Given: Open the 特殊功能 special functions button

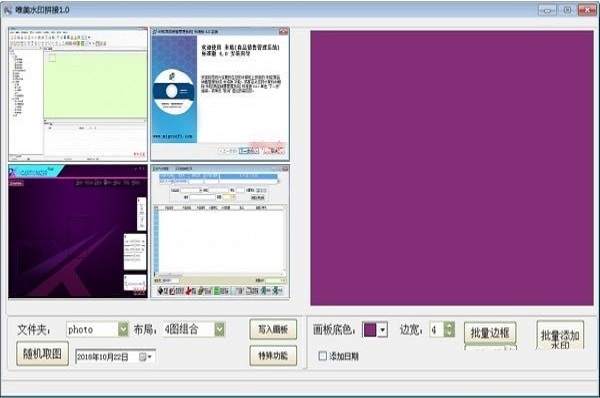Looking at the screenshot, I should tap(273, 356).
